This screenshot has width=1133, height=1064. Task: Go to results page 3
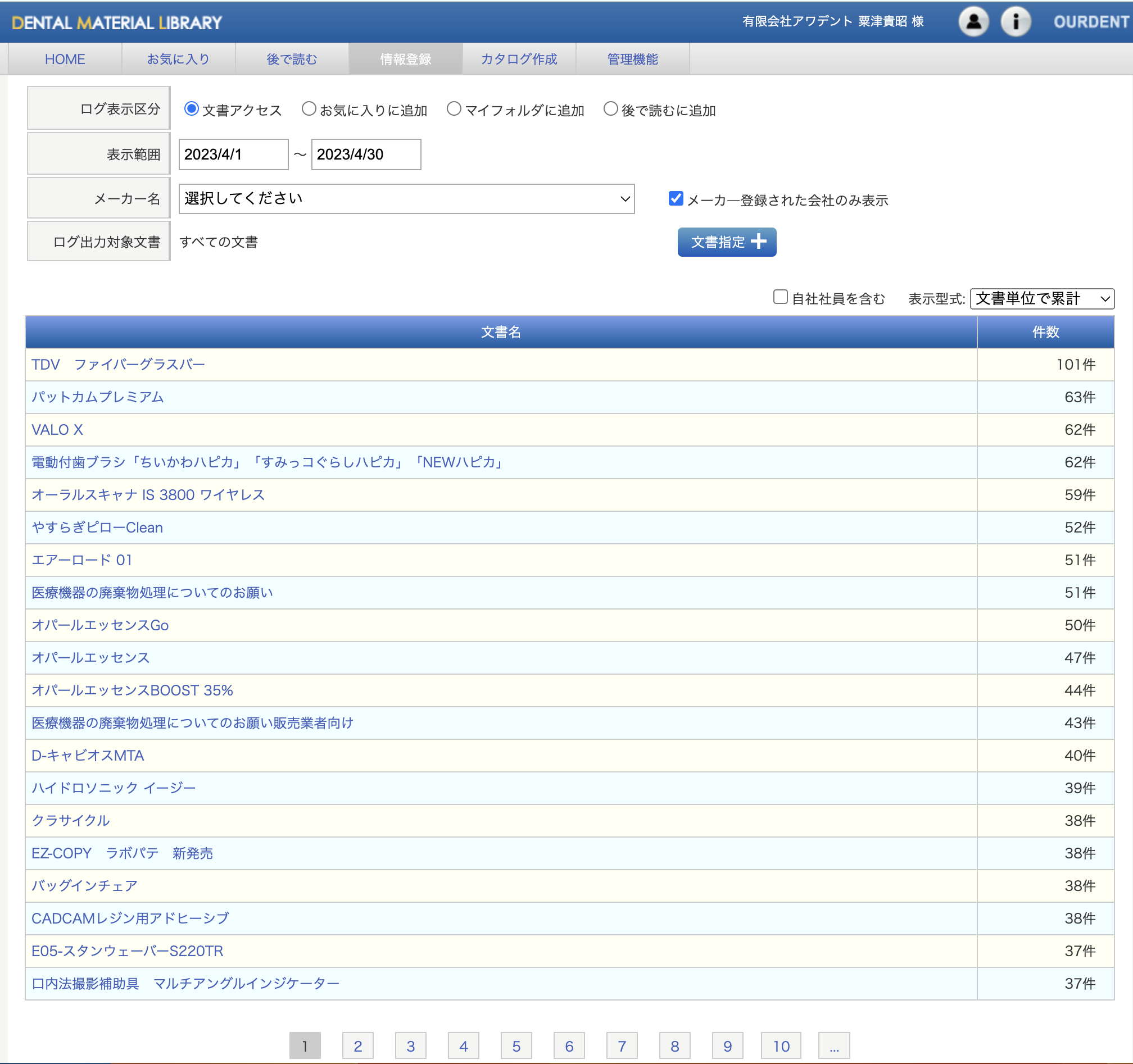click(x=411, y=1046)
